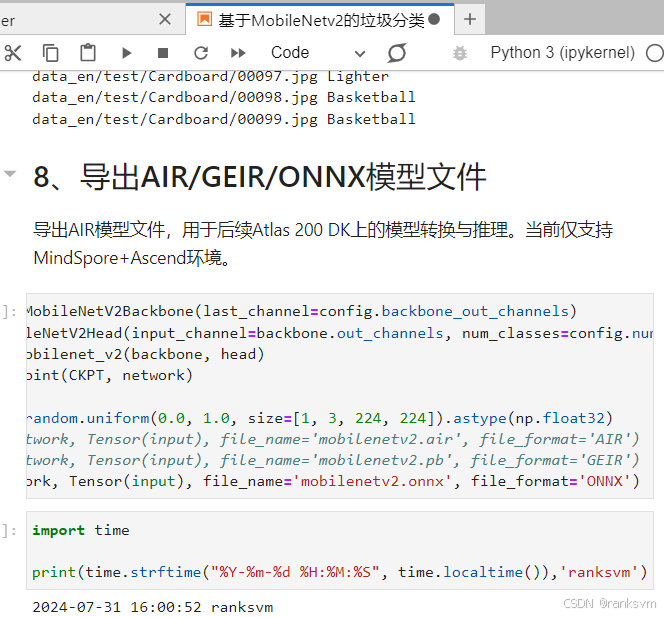The image size is (664, 617).
Task: Restart the kernel
Action: [201, 53]
